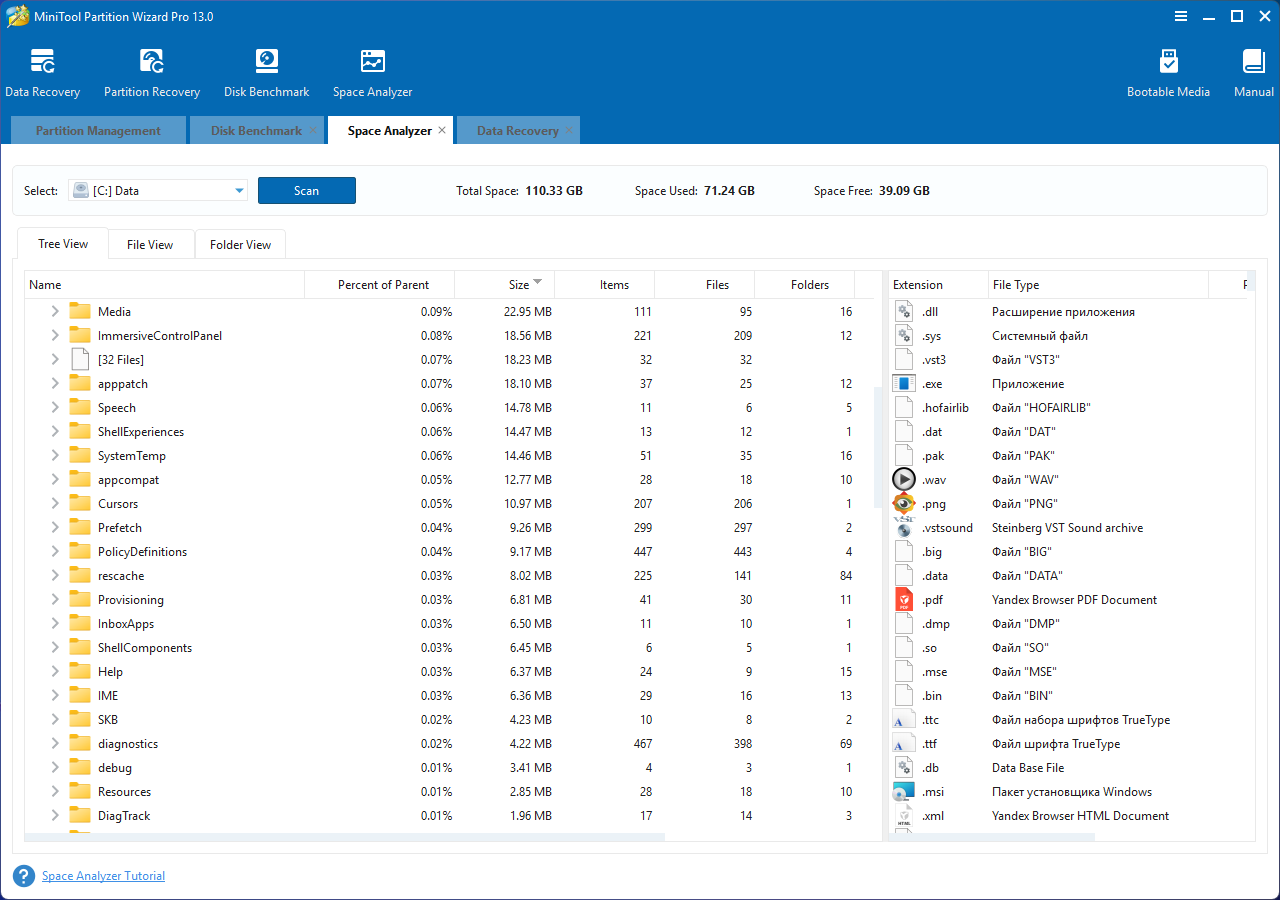This screenshot has width=1280, height=900.
Task: Expand the Media folder node
Action: (55, 312)
